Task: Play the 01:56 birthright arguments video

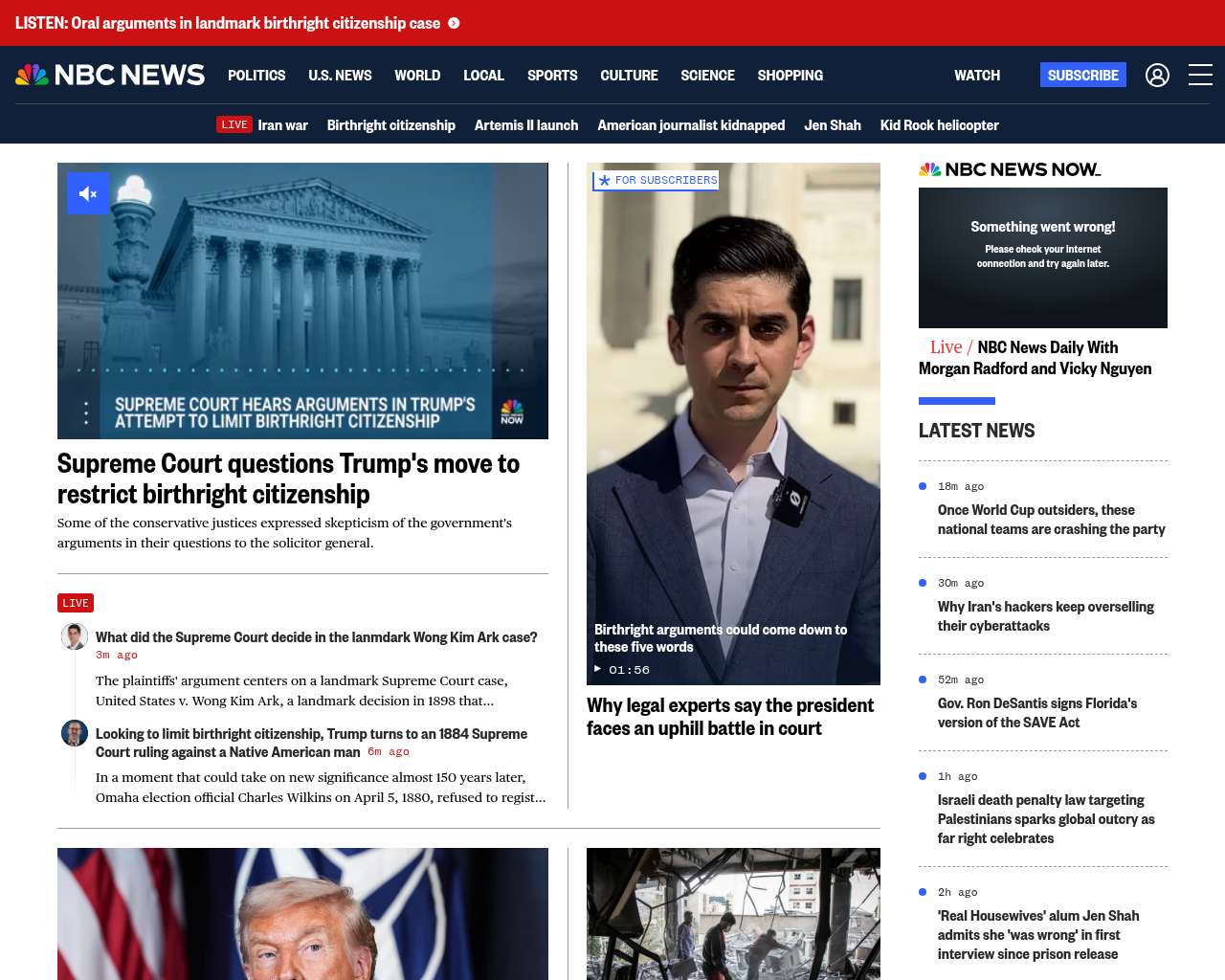Action: [x=598, y=669]
